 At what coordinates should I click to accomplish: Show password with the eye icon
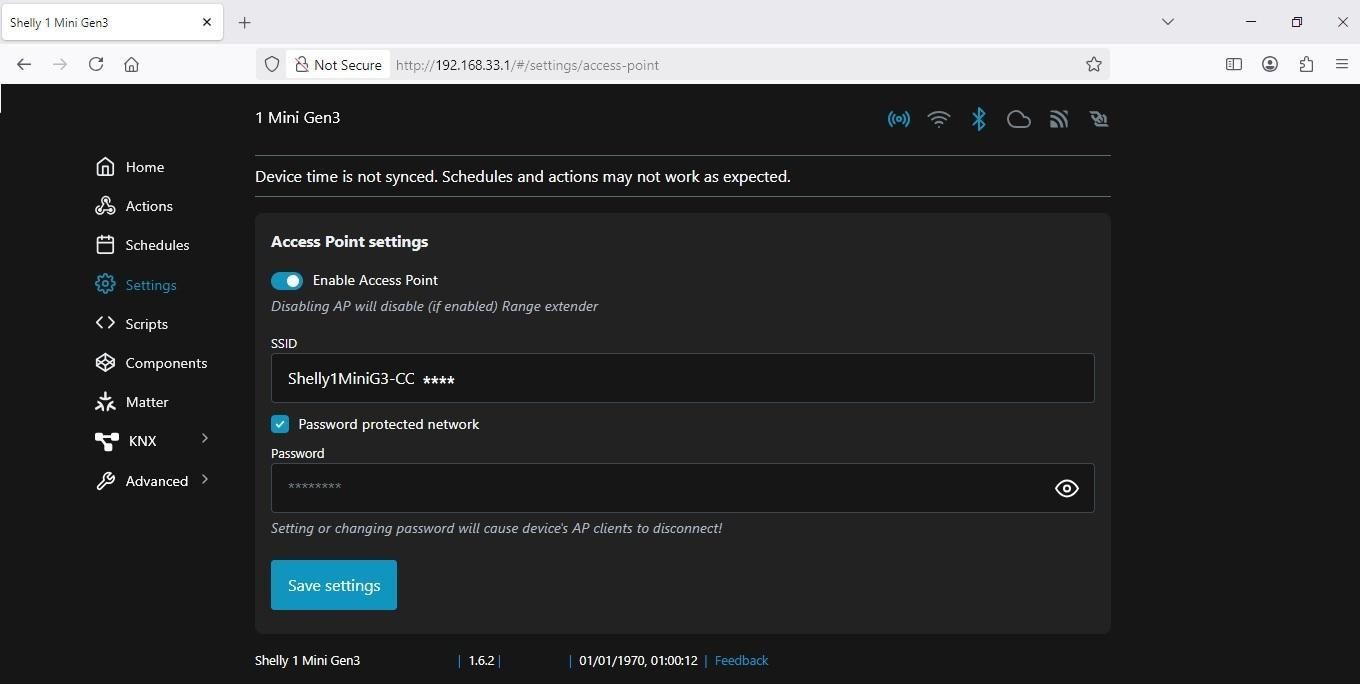point(1067,488)
